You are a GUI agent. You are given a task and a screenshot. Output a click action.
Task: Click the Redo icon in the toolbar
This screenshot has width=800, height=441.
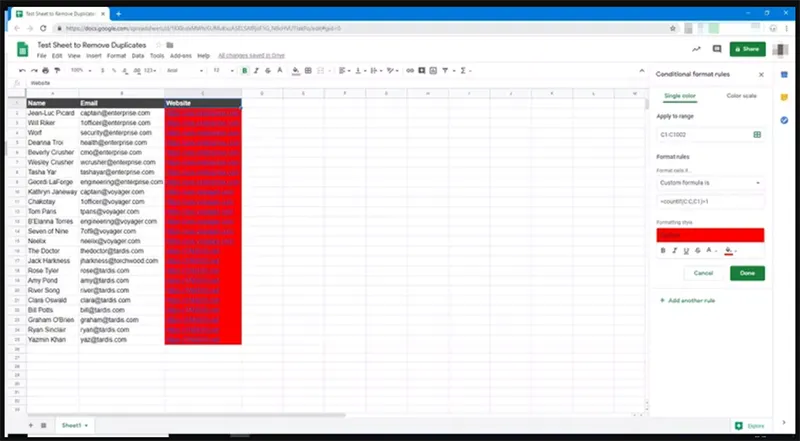tap(34, 70)
